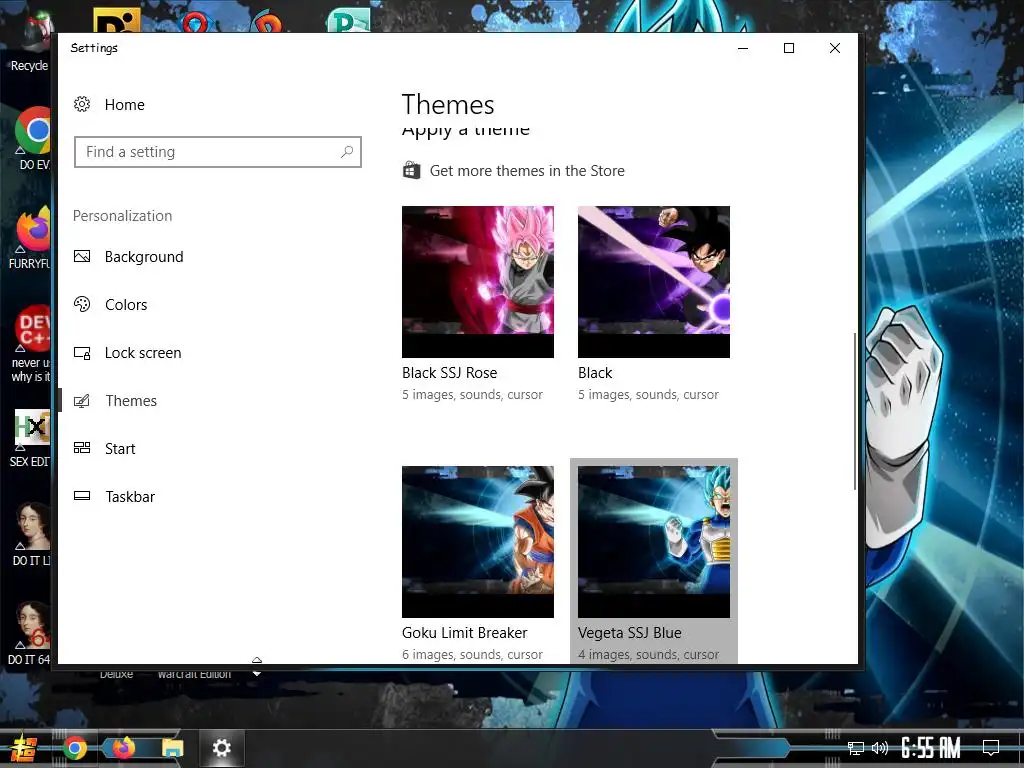Click the Store bag icon

pyautogui.click(x=411, y=170)
